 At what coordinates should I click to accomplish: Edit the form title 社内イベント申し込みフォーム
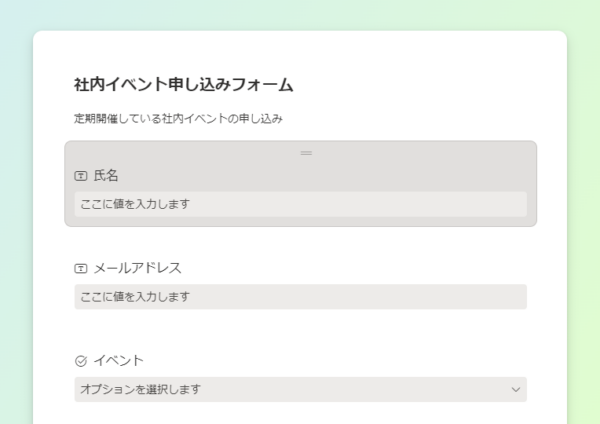(x=184, y=85)
